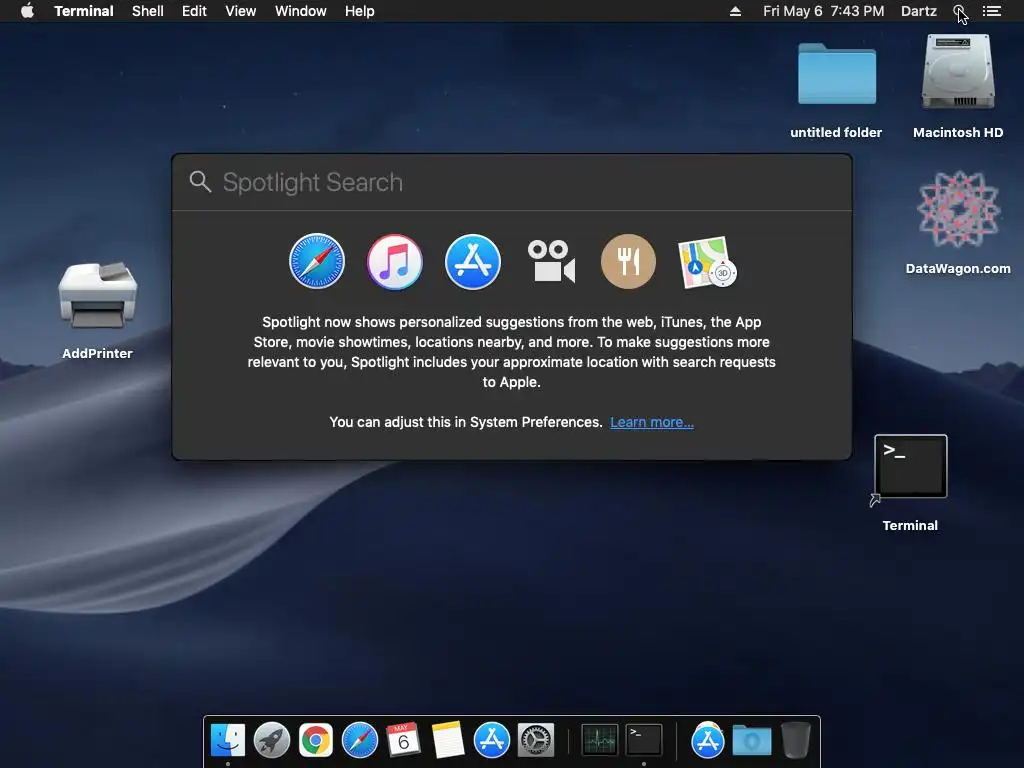Click the date and time in menu bar
The height and width of the screenshot is (768, 1024).
tap(824, 11)
